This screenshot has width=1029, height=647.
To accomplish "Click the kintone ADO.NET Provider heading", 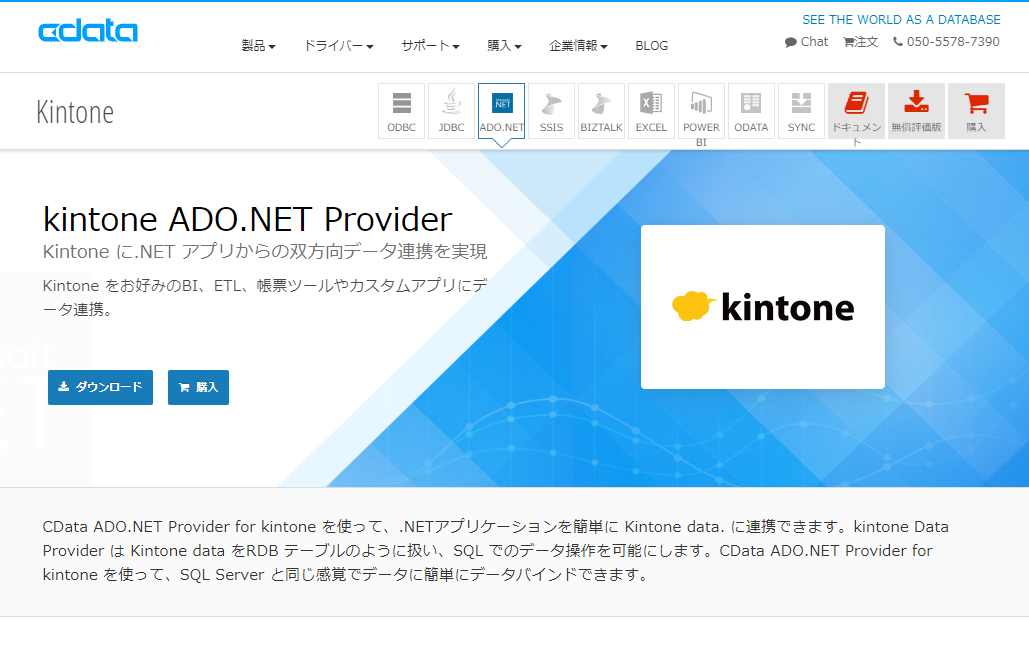I will 247,219.
